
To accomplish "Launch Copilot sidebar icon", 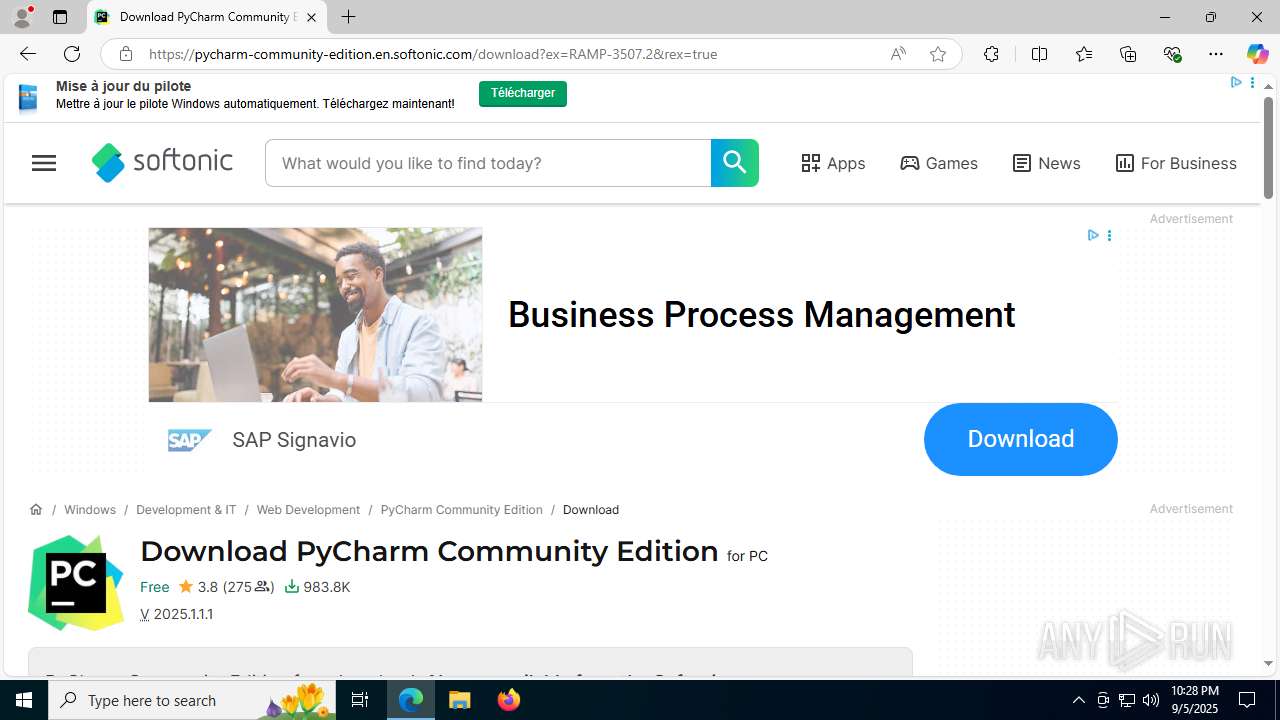I will (1257, 54).
